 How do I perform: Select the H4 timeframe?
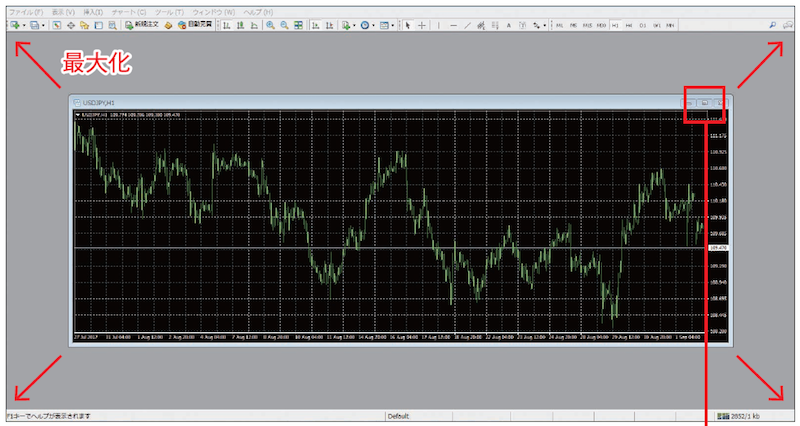click(629, 25)
